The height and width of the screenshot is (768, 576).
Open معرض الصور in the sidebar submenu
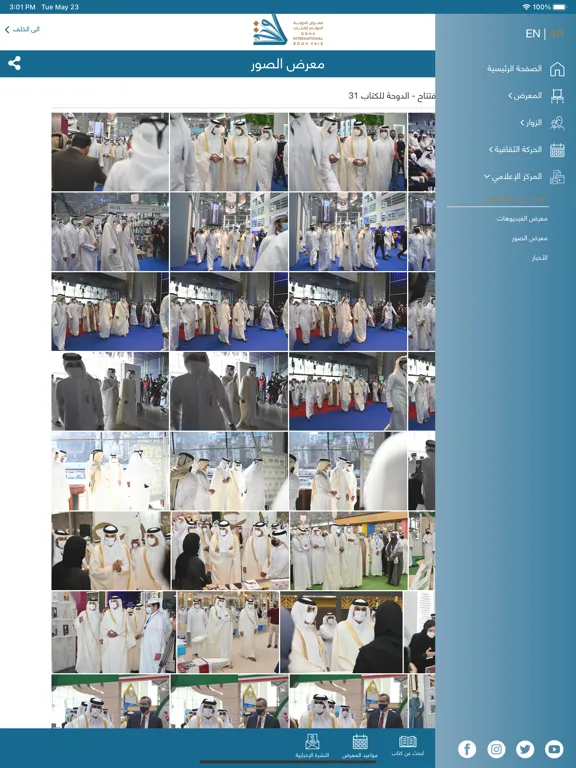529,238
